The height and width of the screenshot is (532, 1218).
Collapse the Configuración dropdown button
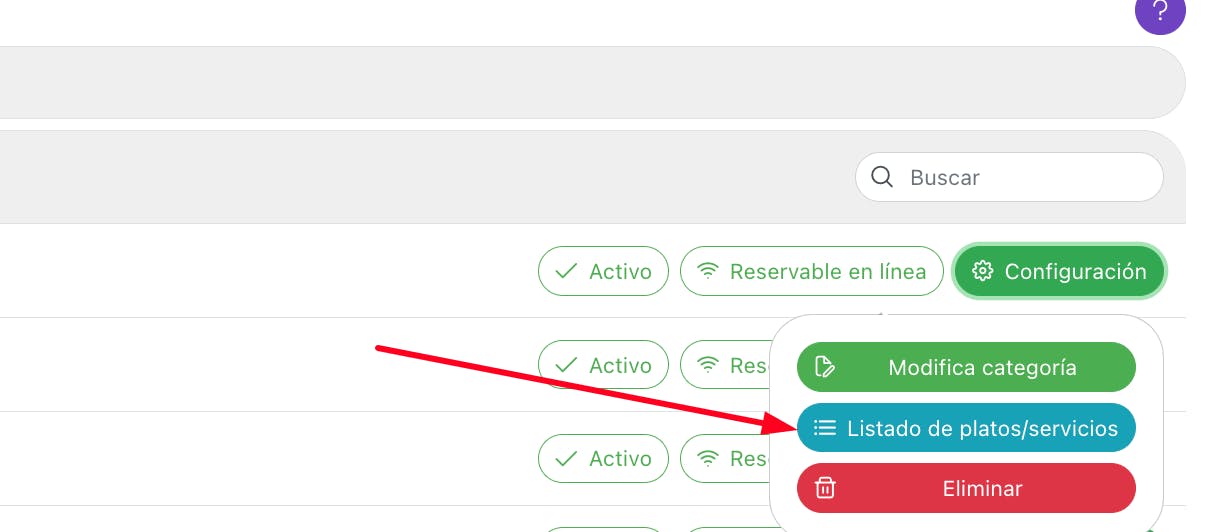point(1060,271)
